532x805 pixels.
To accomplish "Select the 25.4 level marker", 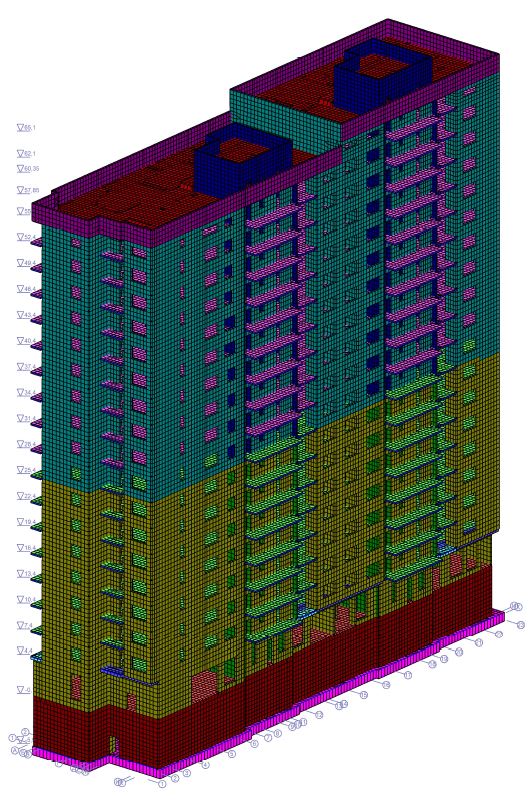I will (x=26, y=470).
